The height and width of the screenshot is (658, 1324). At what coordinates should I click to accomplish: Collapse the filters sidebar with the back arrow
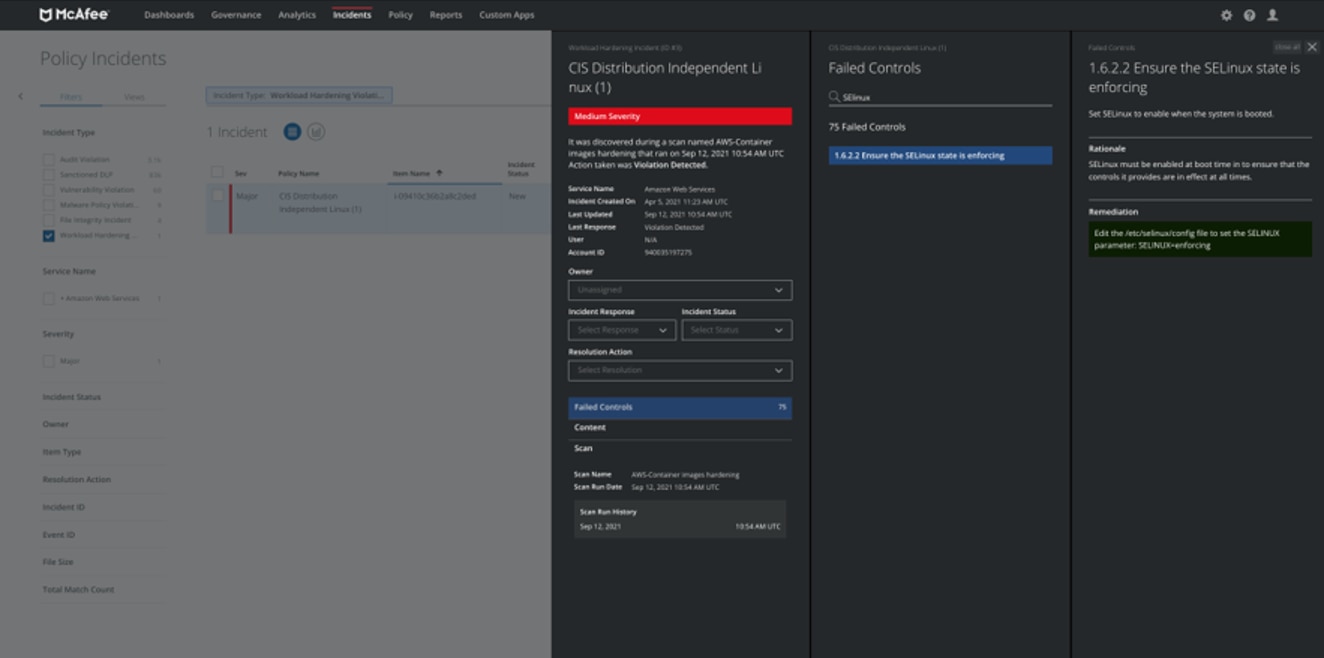coord(21,97)
